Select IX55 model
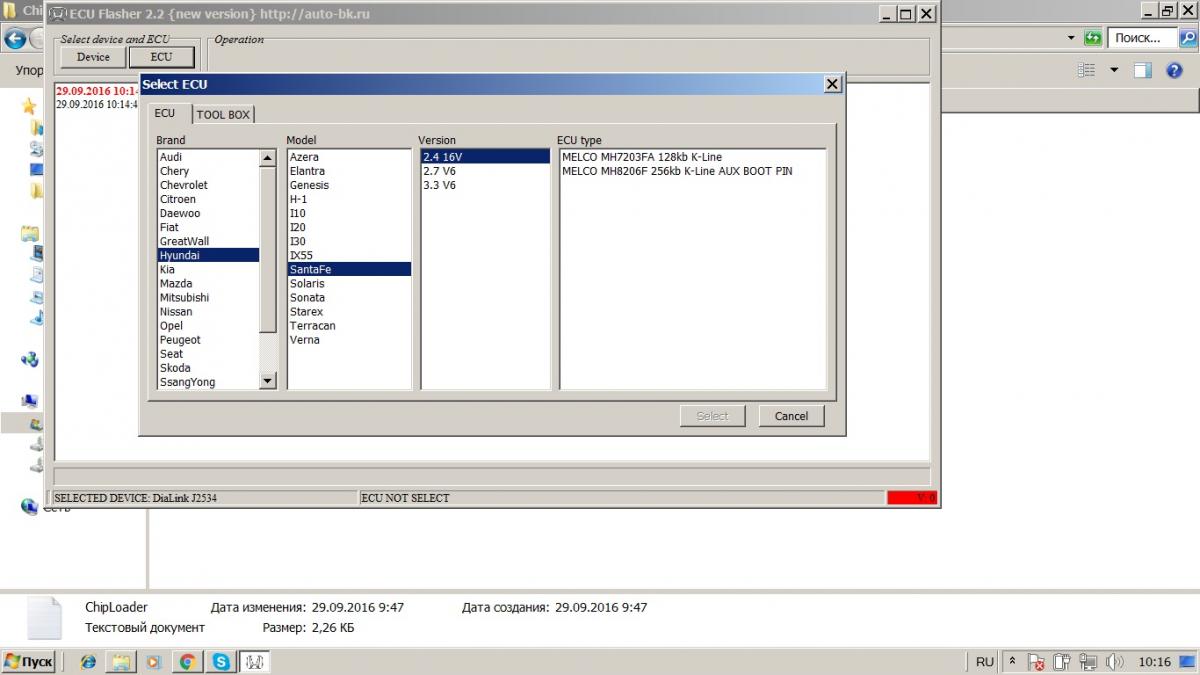This screenshot has width=1200, height=675. (349, 255)
